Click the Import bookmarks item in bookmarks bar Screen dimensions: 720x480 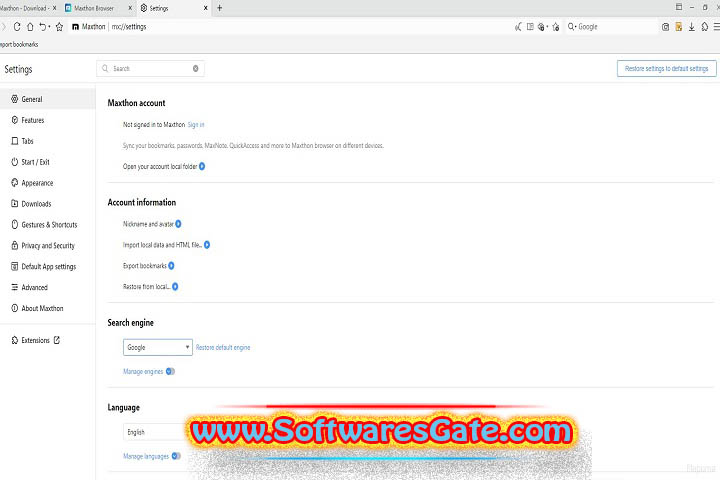(x=19, y=45)
